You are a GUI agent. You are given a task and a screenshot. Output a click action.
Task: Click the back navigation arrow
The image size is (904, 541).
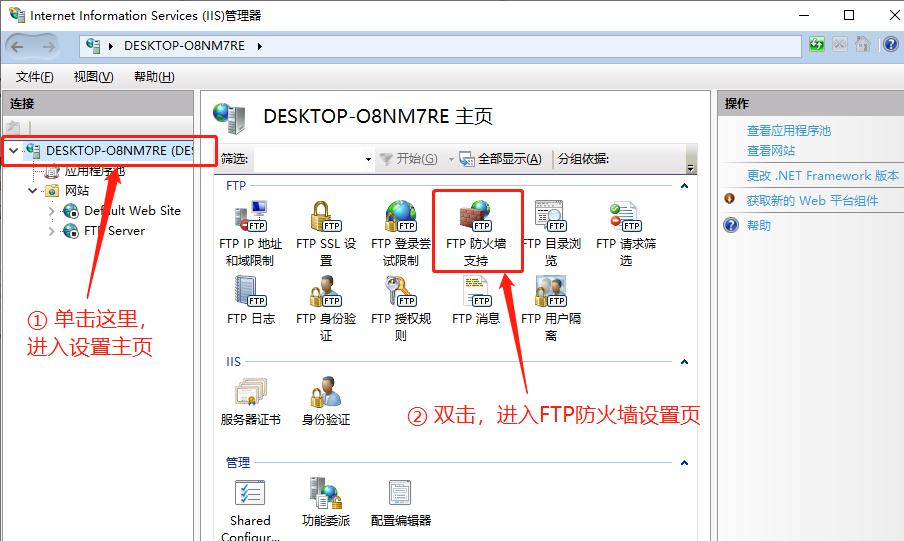point(18,47)
